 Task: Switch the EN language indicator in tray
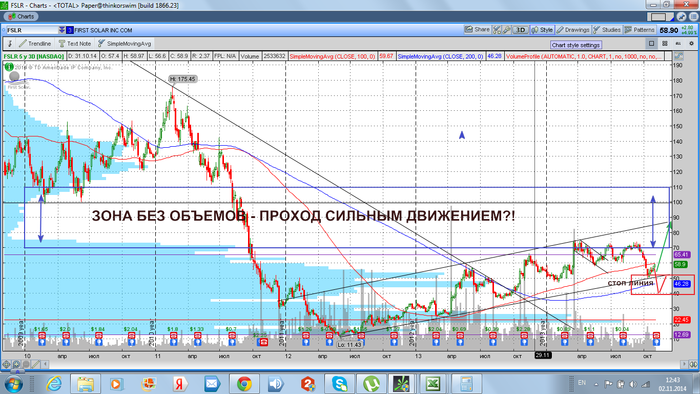click(582, 383)
